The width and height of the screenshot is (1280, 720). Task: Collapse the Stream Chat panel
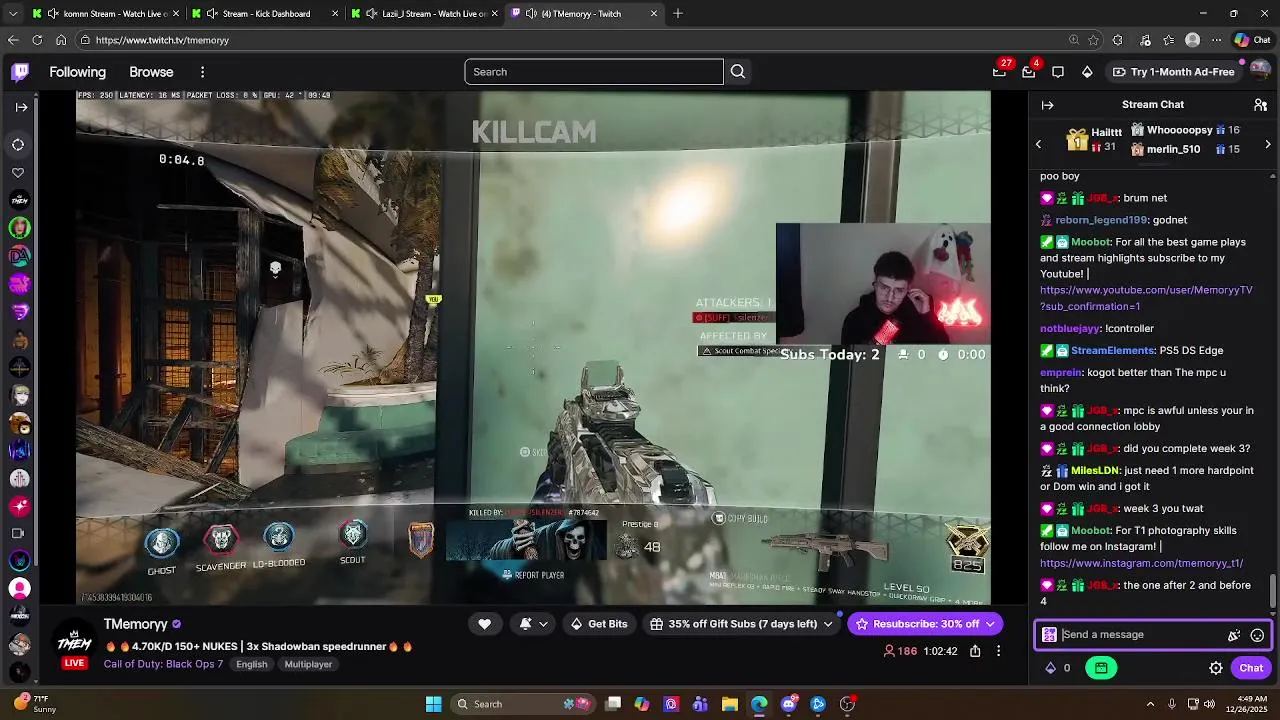click(x=1047, y=105)
